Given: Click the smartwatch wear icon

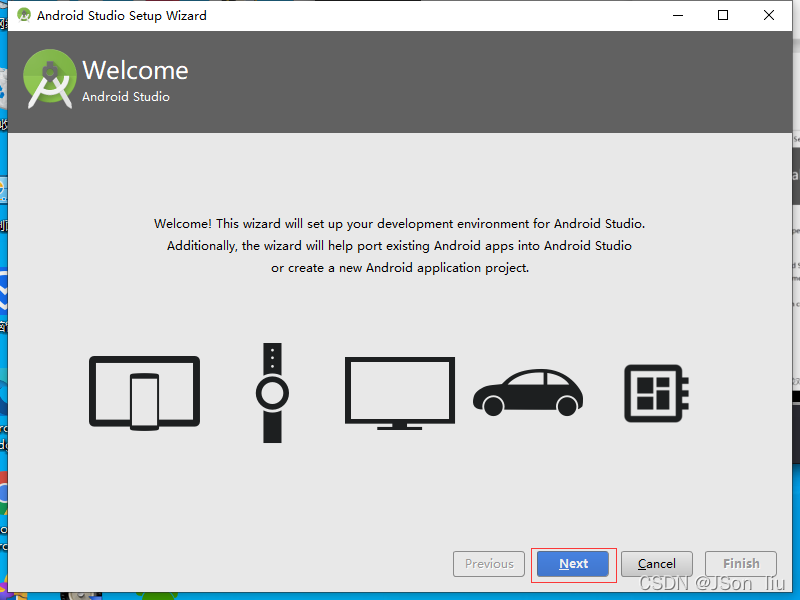Looking at the screenshot, I should point(272,393).
